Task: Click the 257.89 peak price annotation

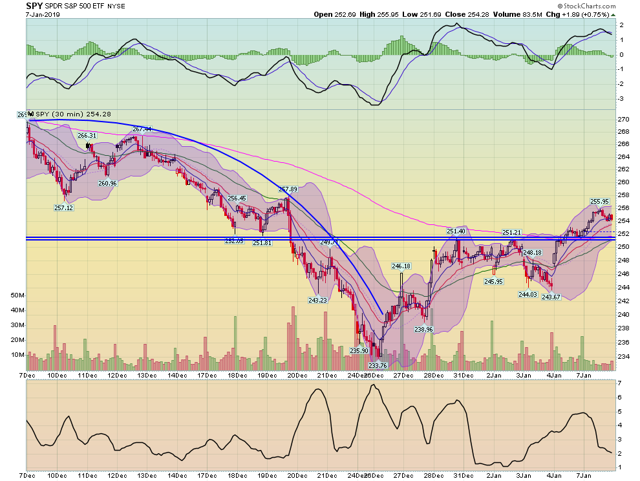Action: click(x=288, y=189)
